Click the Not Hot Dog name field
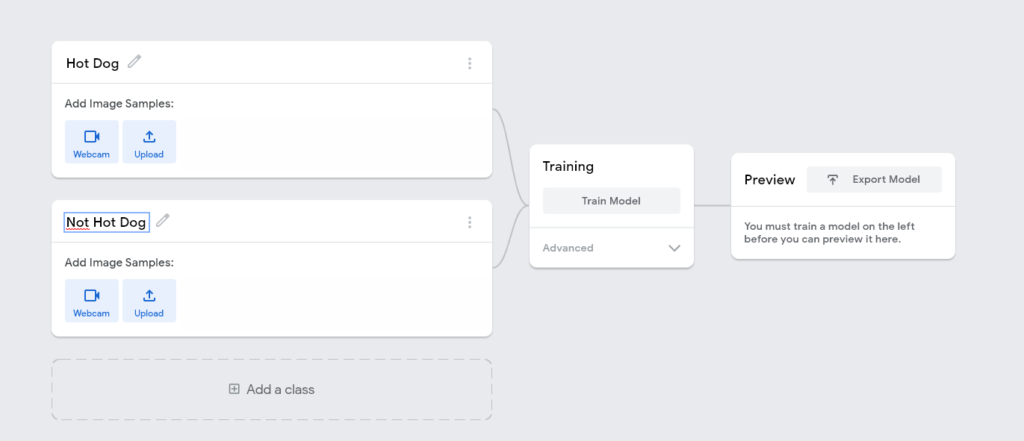The height and width of the screenshot is (441, 1024). click(106, 222)
